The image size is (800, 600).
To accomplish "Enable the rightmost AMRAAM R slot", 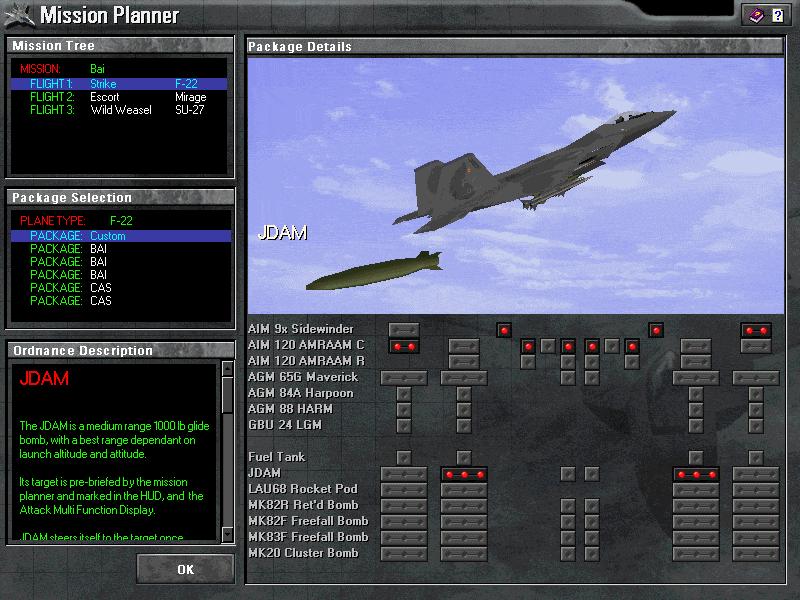I will [x=696, y=362].
